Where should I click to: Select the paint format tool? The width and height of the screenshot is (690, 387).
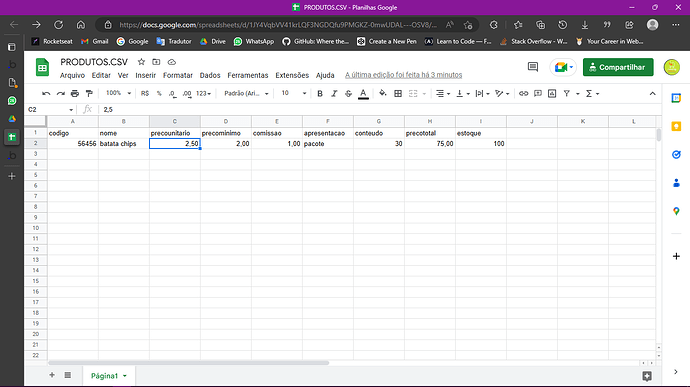click(89, 93)
